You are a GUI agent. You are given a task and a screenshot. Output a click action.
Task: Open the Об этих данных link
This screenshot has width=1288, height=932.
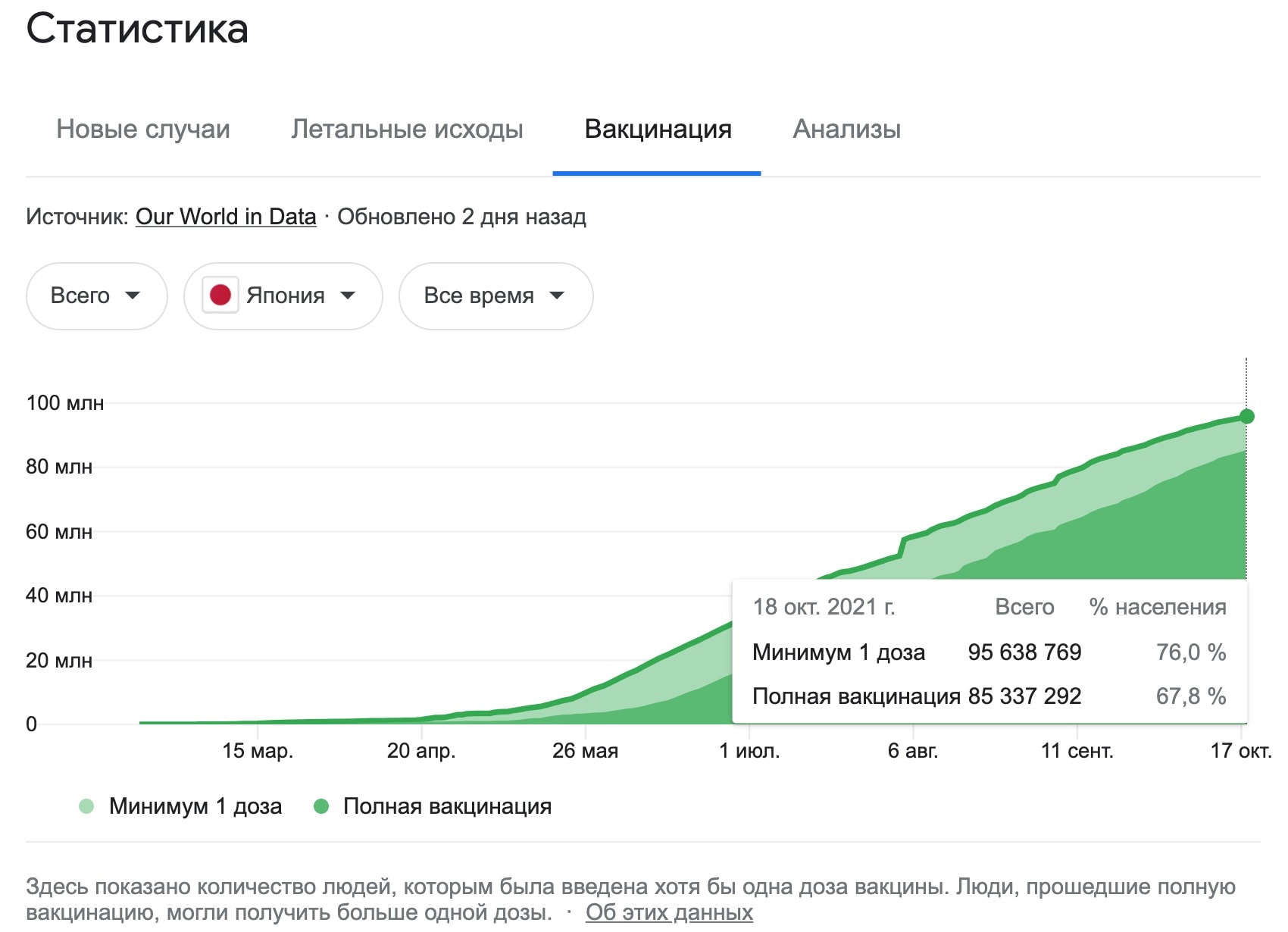tap(669, 912)
